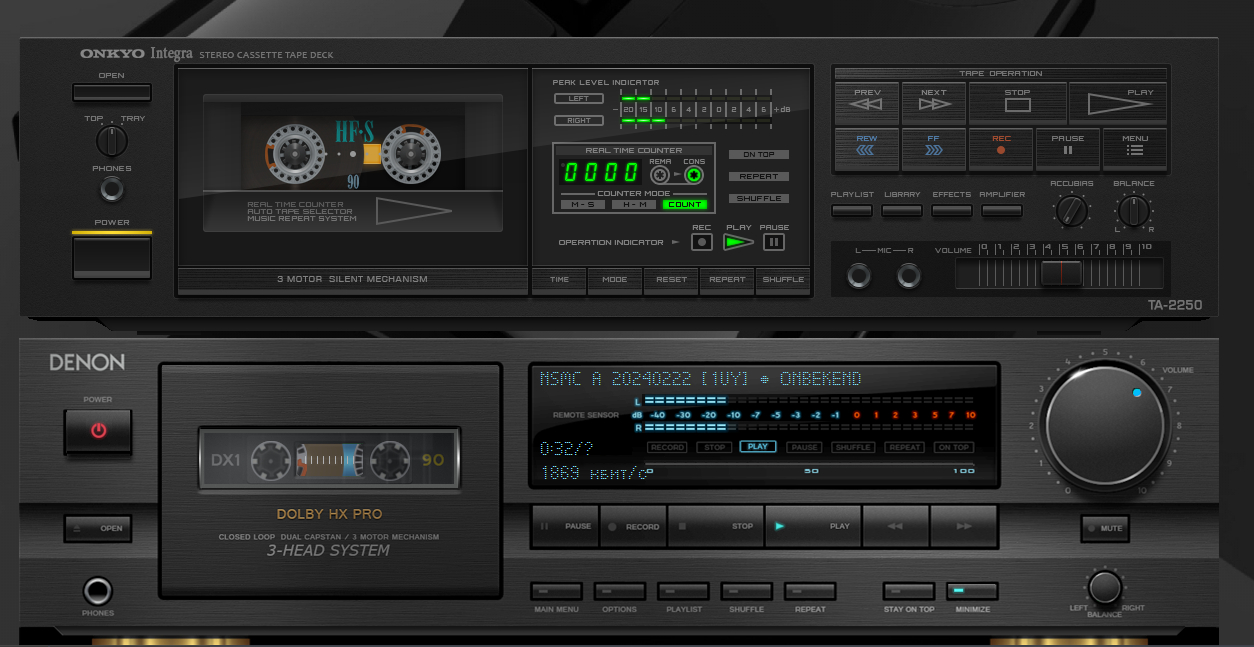Click the Onkyo OPEN button

[112, 92]
